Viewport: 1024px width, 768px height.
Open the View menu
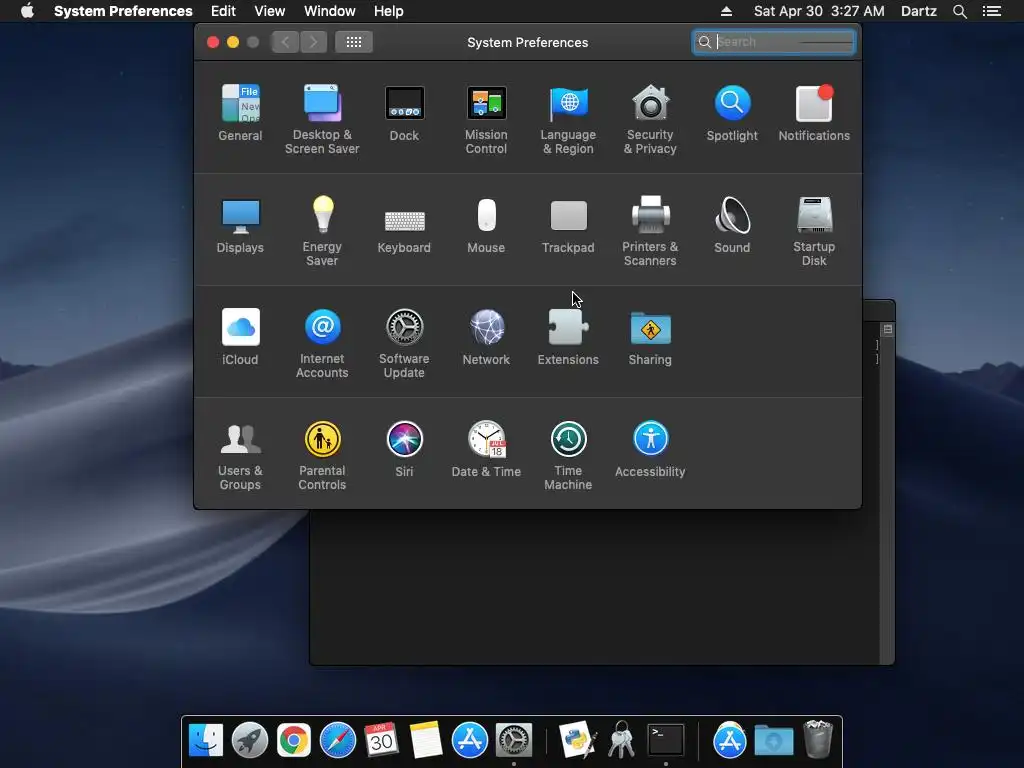(270, 11)
